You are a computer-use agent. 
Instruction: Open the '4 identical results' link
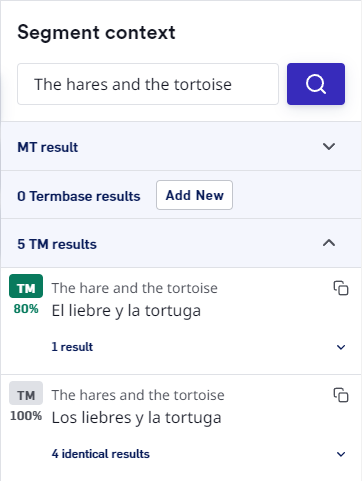101,454
